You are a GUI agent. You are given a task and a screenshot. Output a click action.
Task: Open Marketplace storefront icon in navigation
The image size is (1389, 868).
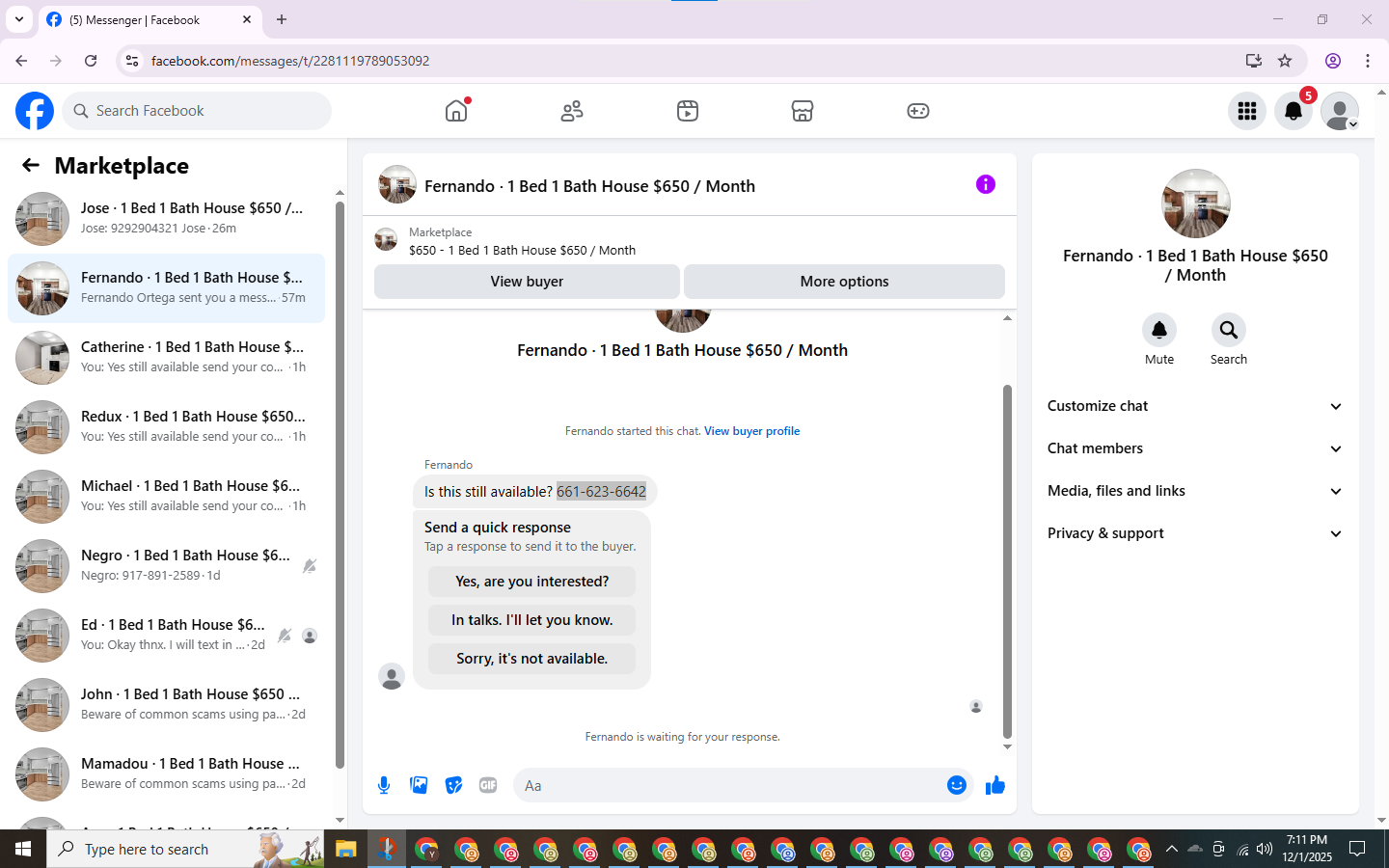click(x=803, y=111)
